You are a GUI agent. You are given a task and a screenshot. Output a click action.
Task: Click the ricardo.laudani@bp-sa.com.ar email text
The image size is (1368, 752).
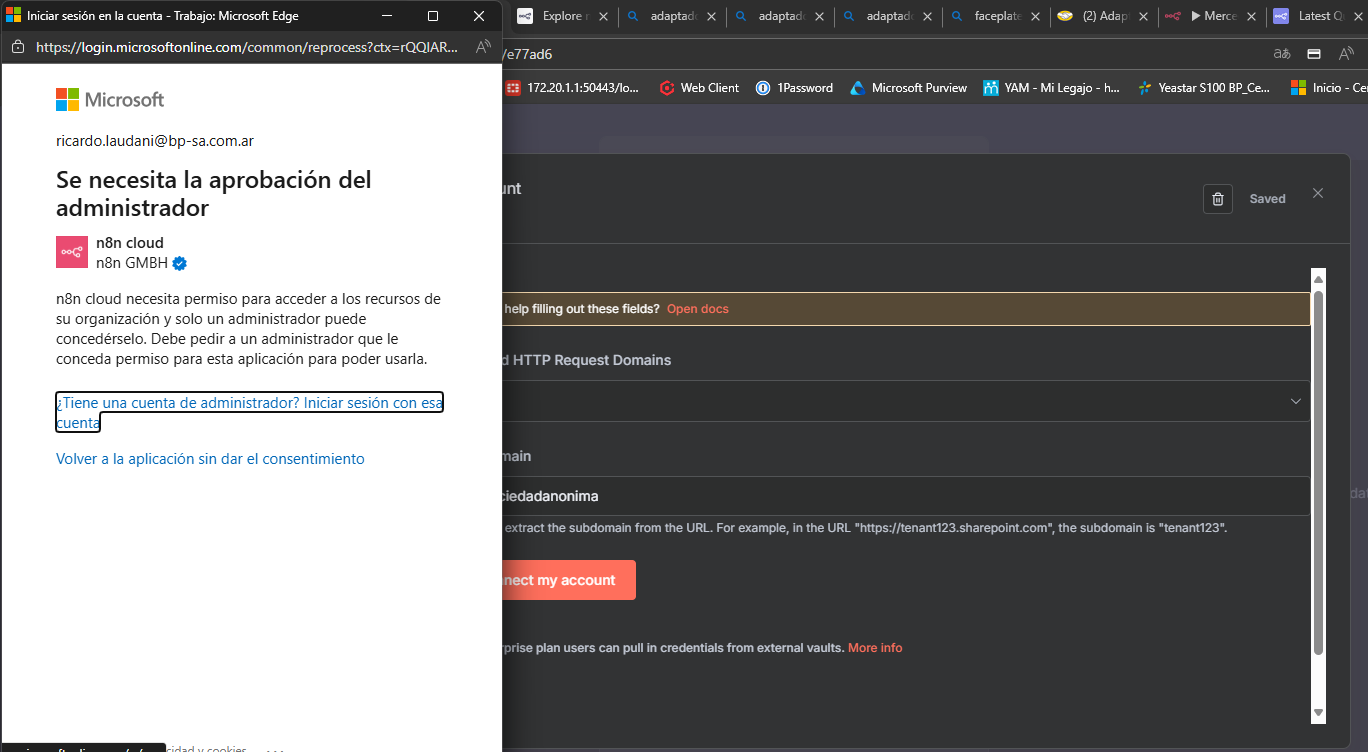[155, 141]
